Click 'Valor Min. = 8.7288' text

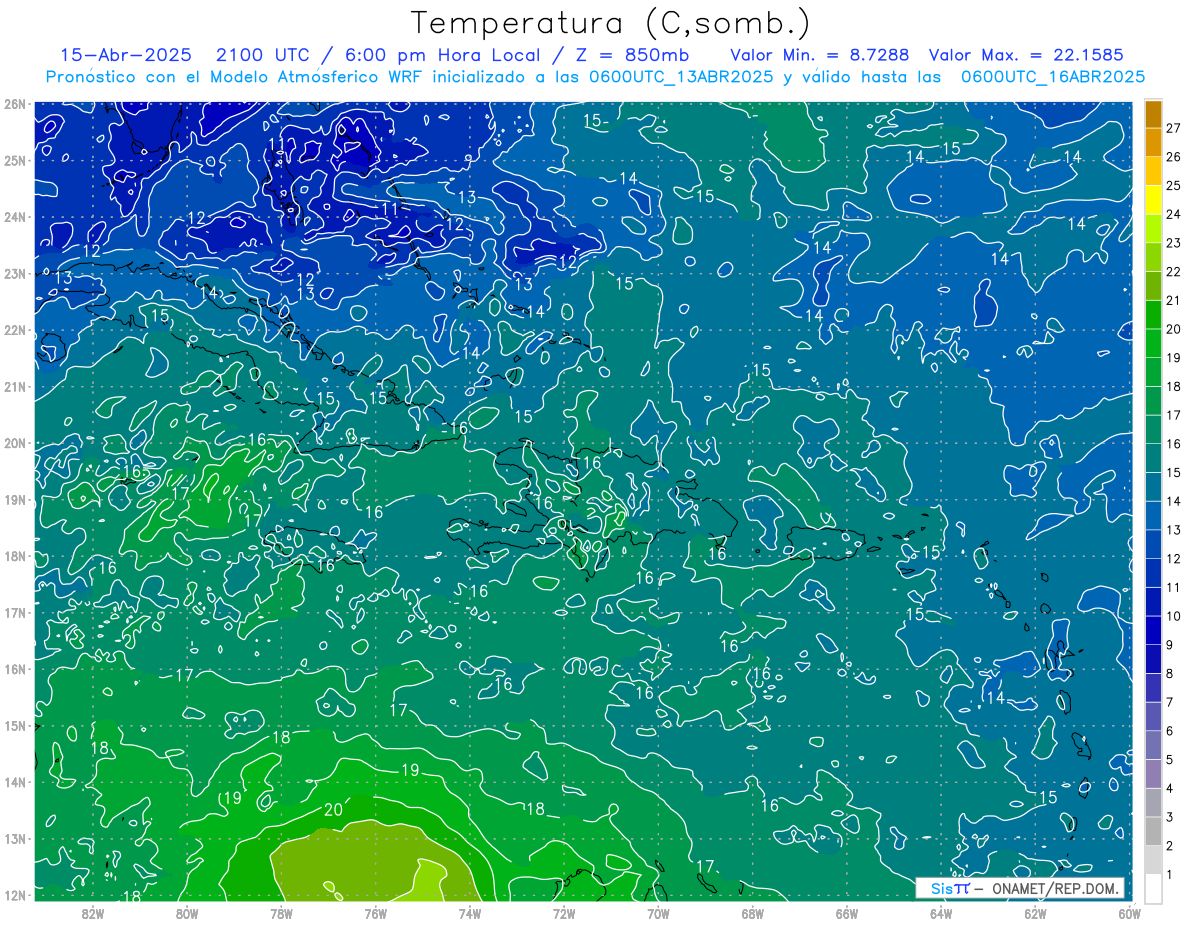pyautogui.click(x=820, y=55)
